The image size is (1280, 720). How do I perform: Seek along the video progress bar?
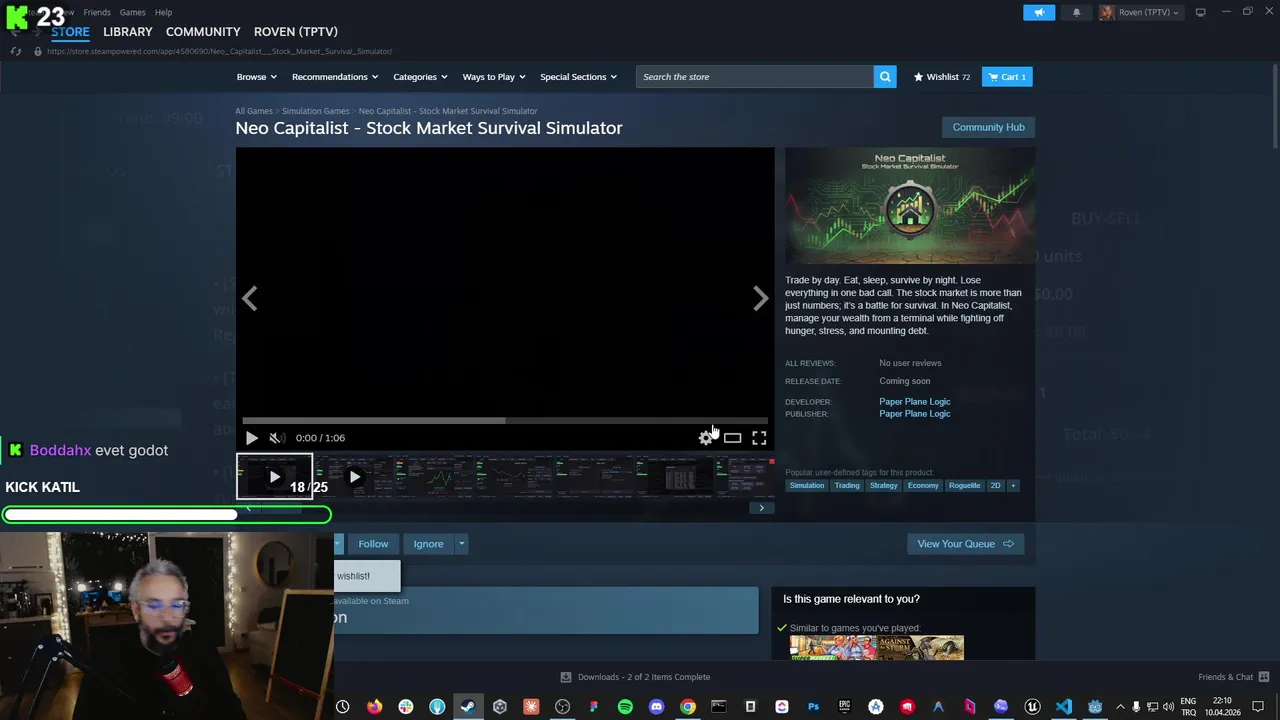(505, 421)
